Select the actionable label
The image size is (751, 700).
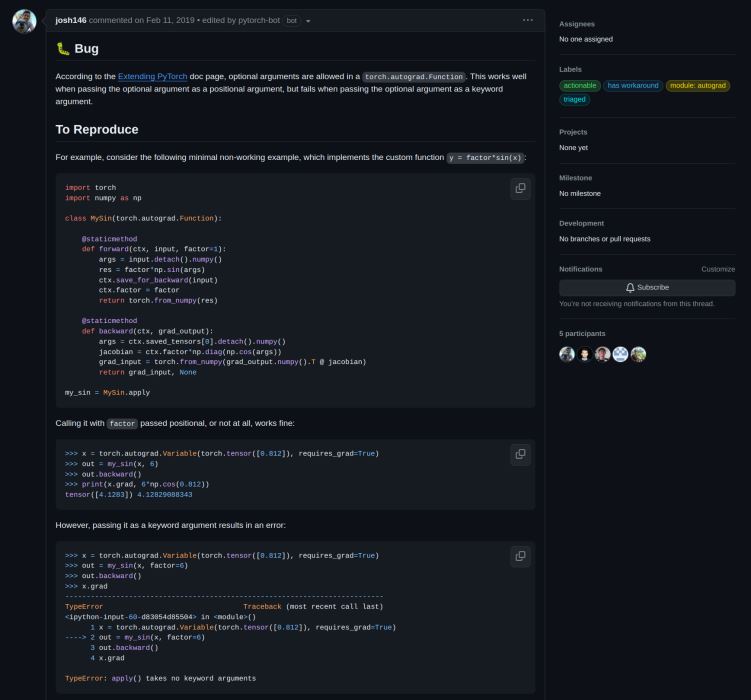[580, 86]
